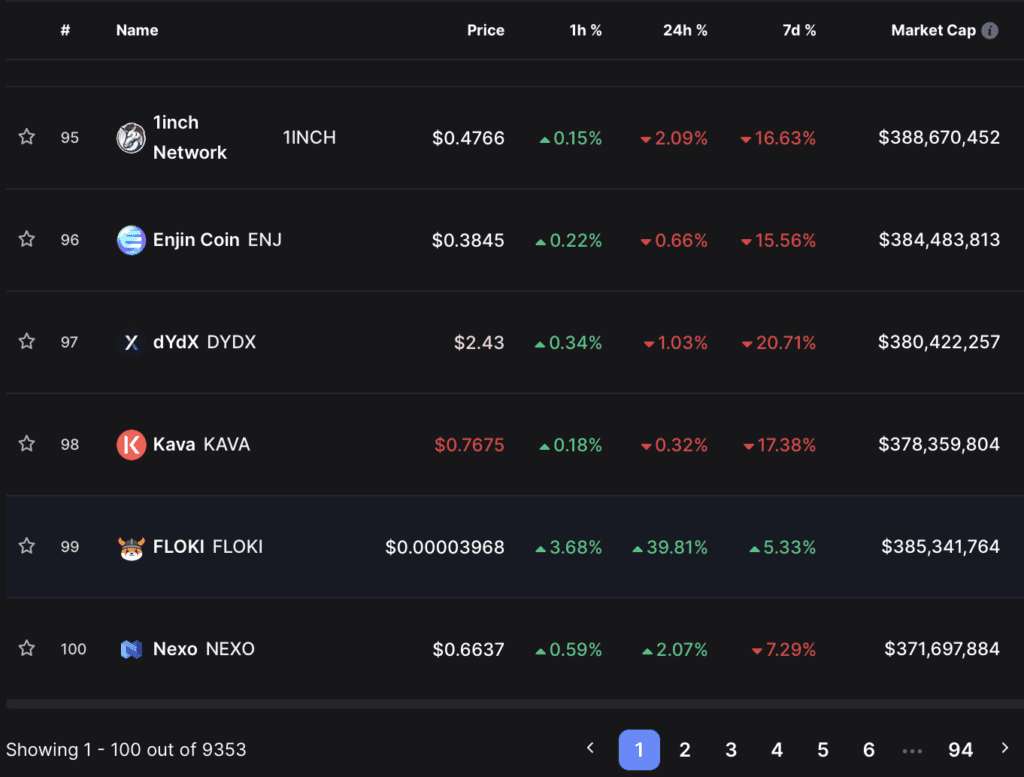
Task: Show Market Cap info tooltip icon
Action: click(990, 31)
